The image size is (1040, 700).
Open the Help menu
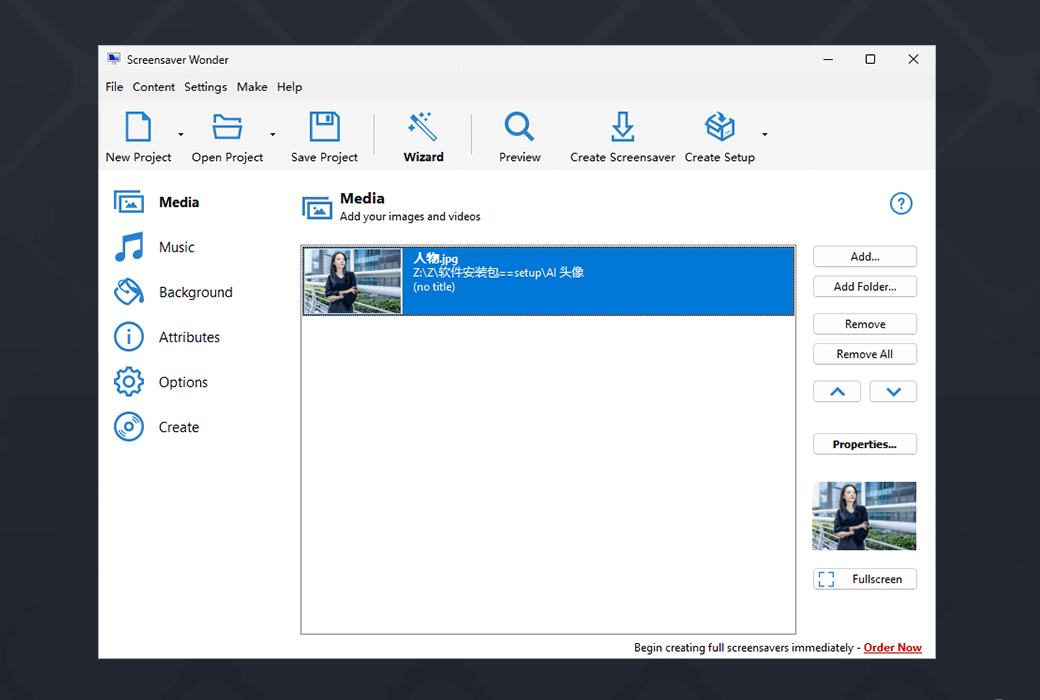point(289,87)
